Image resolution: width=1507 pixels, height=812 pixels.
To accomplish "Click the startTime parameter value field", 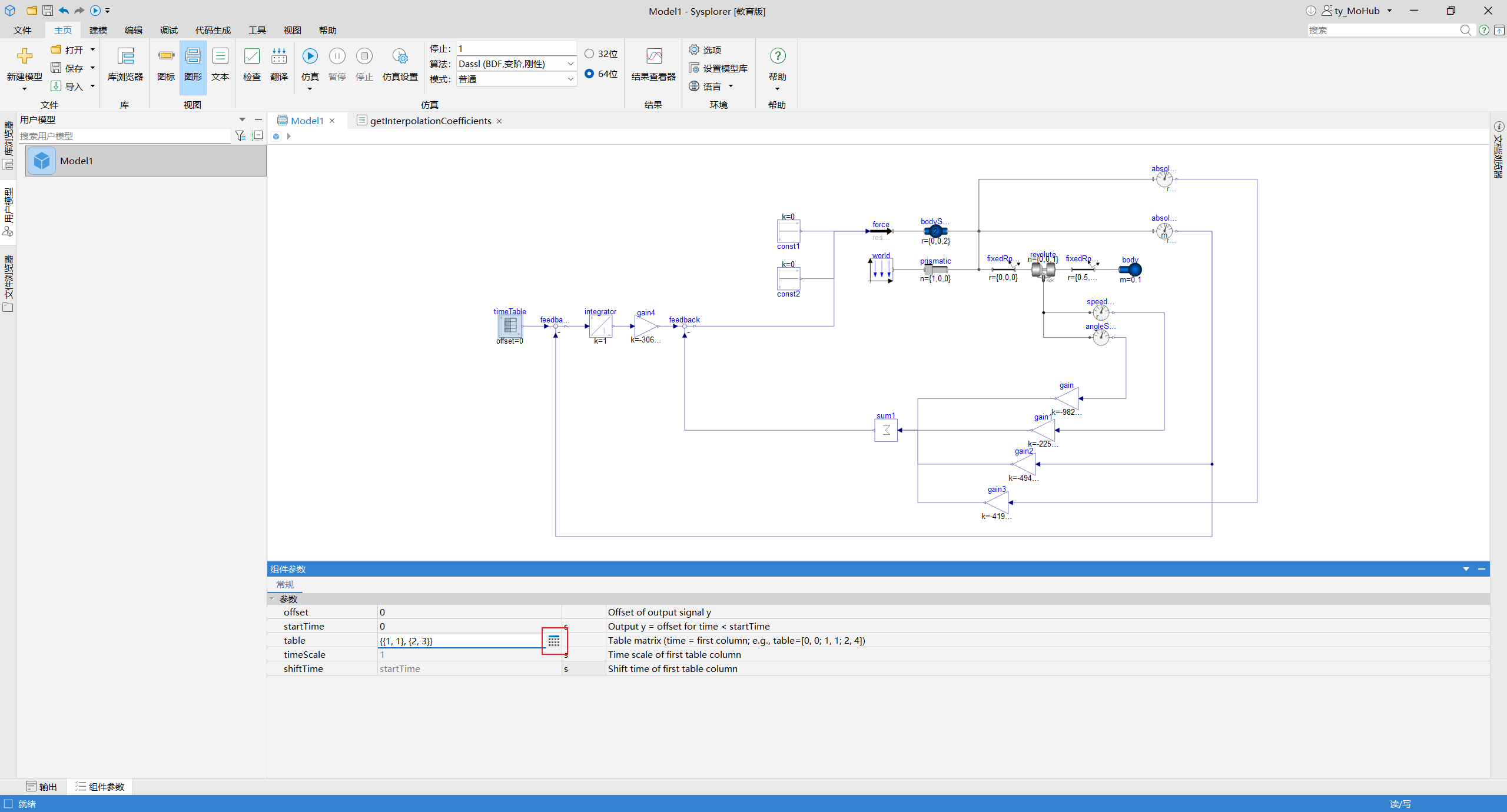I will pos(469,627).
